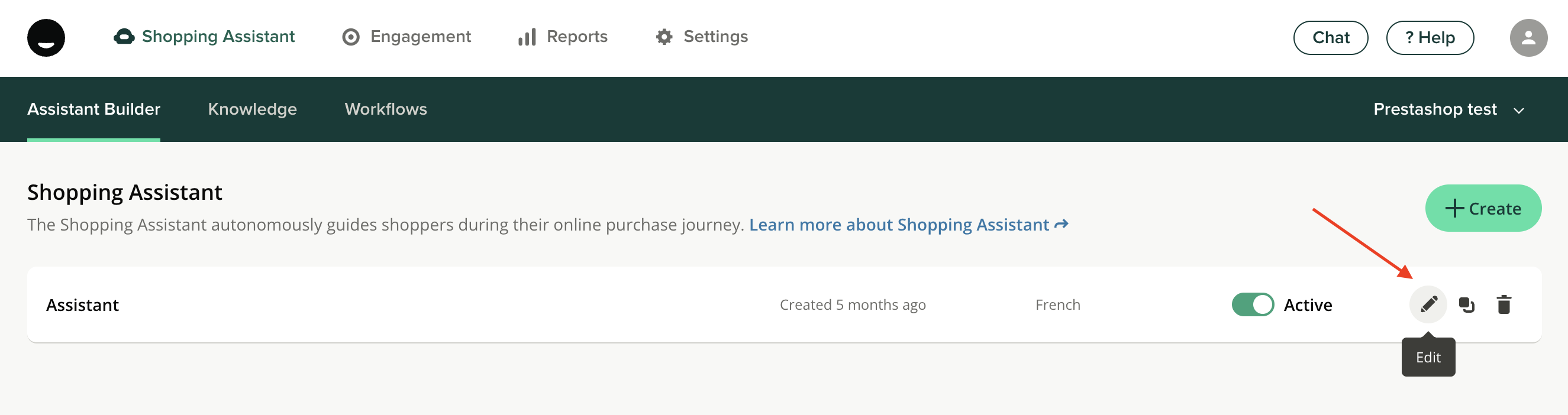
Task: Open the user profile avatar
Action: pos(1528,38)
